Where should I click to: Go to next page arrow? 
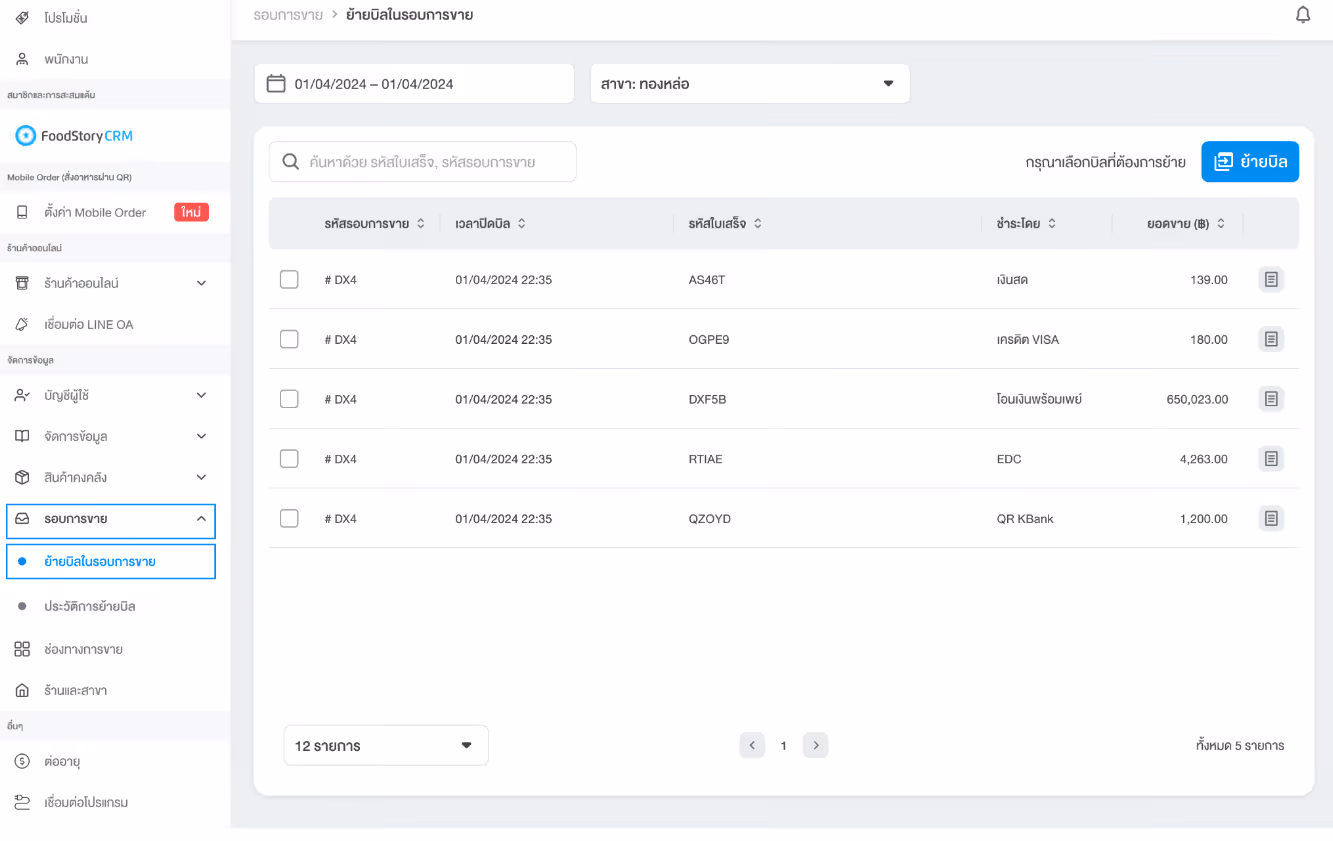(x=816, y=745)
